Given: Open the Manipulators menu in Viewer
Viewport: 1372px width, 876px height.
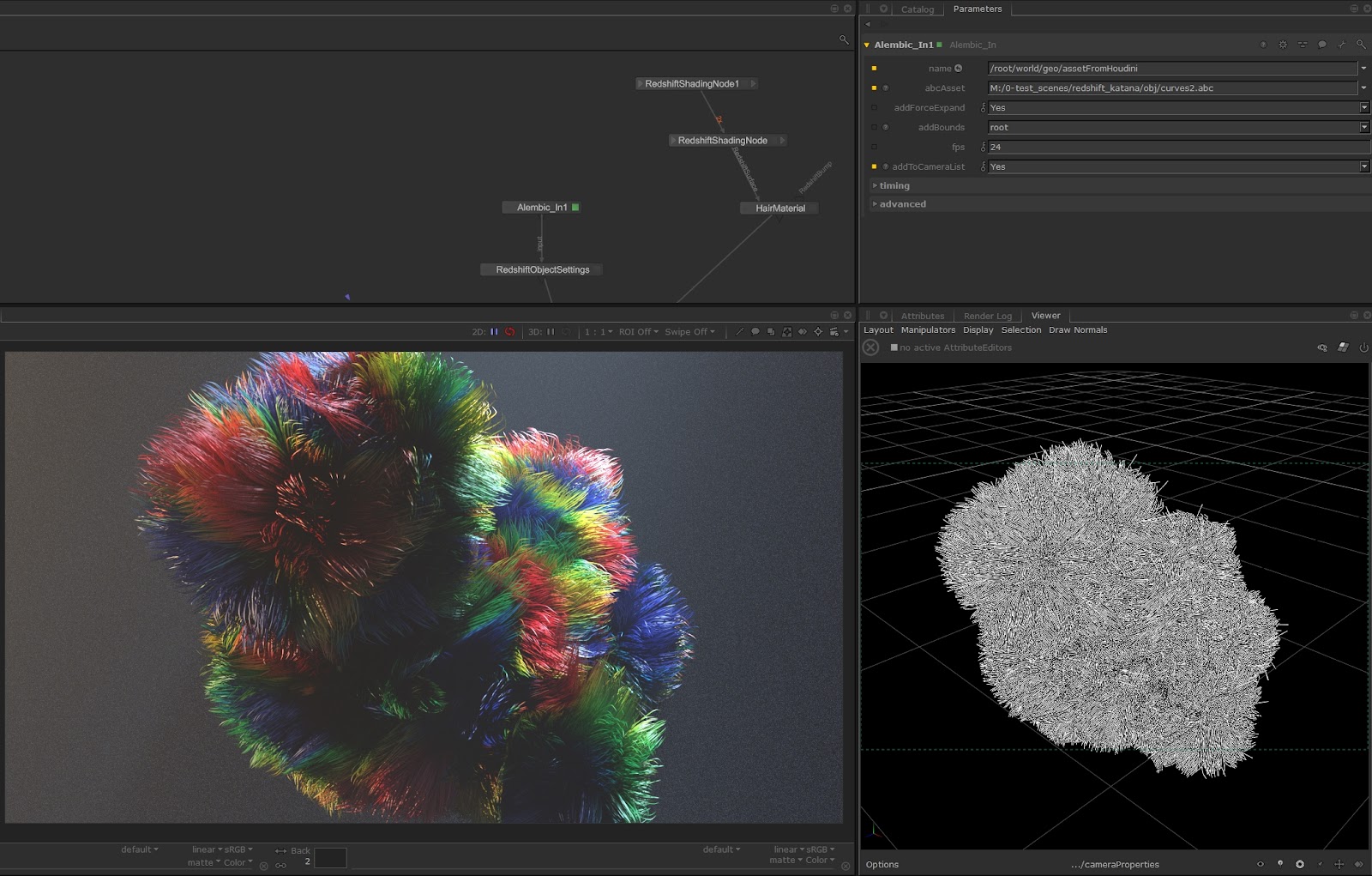Looking at the screenshot, I should (928, 330).
